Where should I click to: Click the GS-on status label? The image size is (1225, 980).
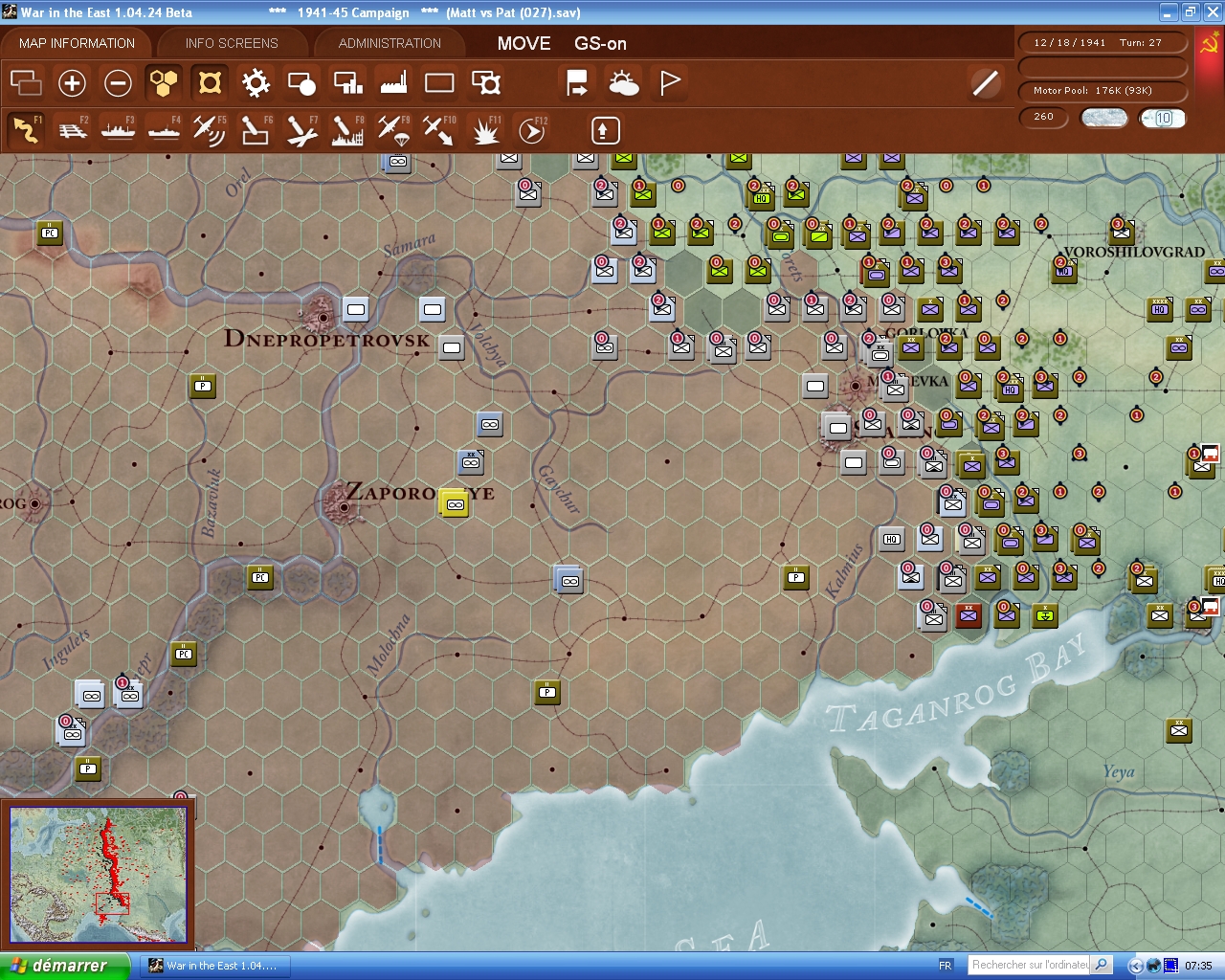pos(600,43)
